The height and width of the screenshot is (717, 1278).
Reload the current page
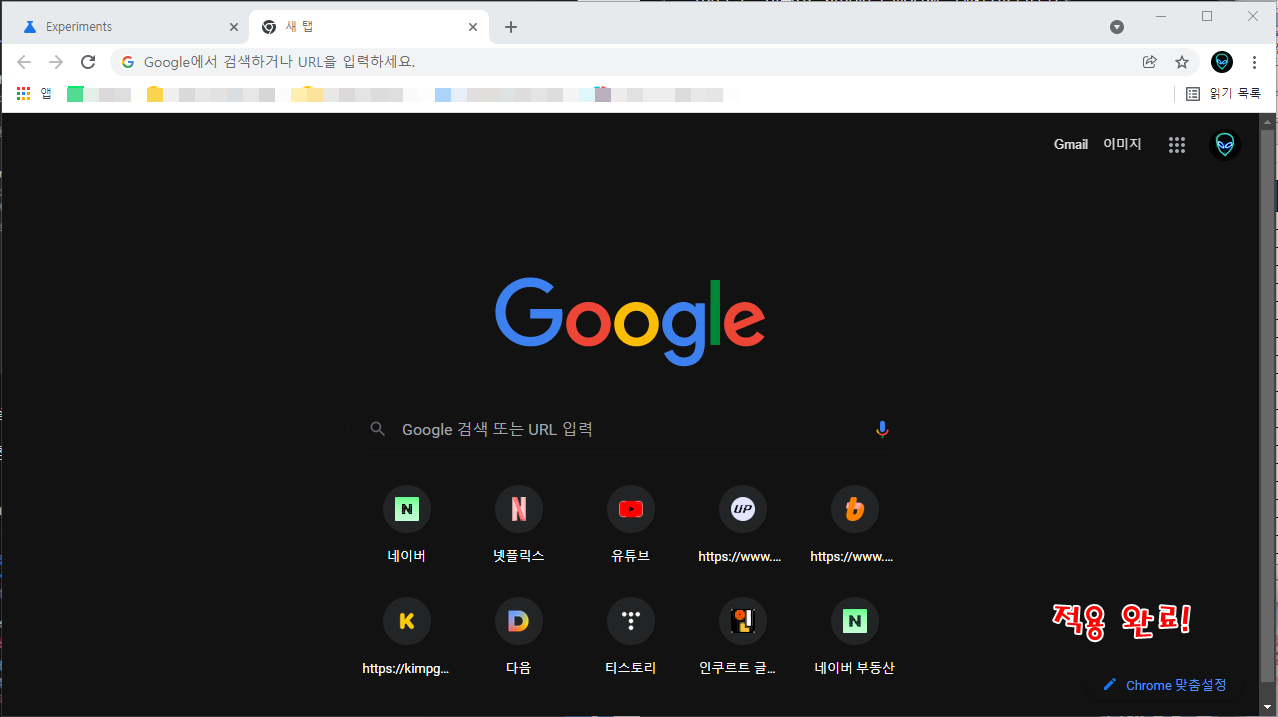tap(88, 62)
